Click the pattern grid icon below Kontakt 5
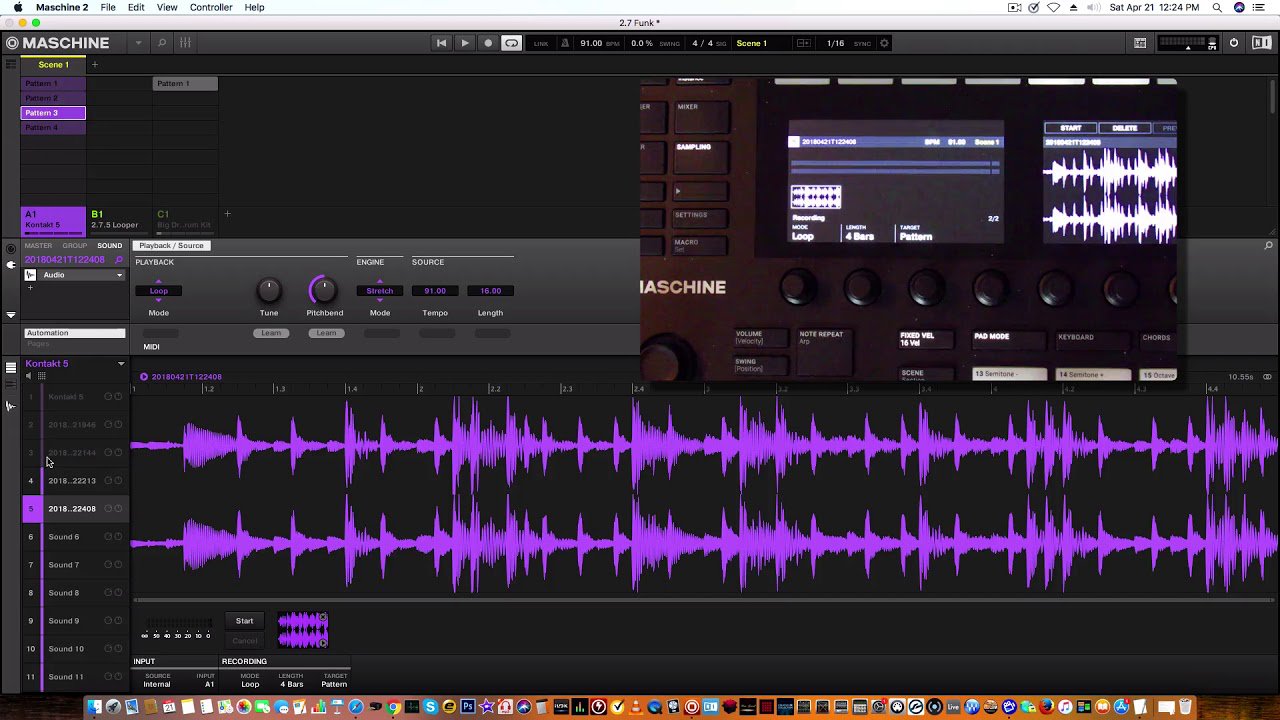The image size is (1280, 720). [x=41, y=376]
